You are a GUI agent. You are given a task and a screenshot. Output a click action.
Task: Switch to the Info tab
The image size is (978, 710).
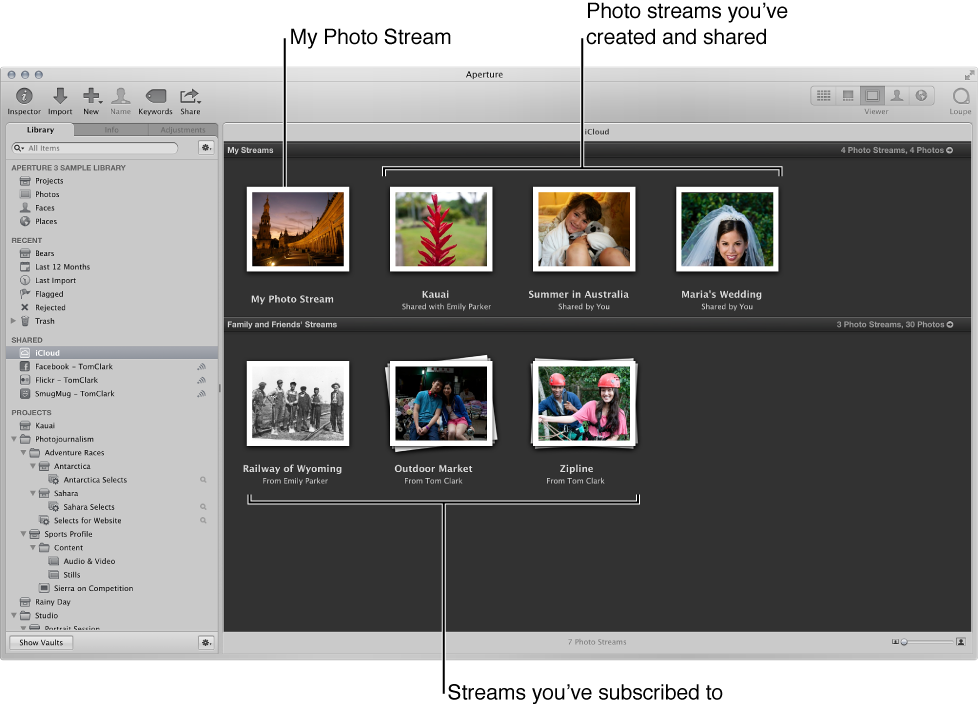pyautogui.click(x=111, y=129)
